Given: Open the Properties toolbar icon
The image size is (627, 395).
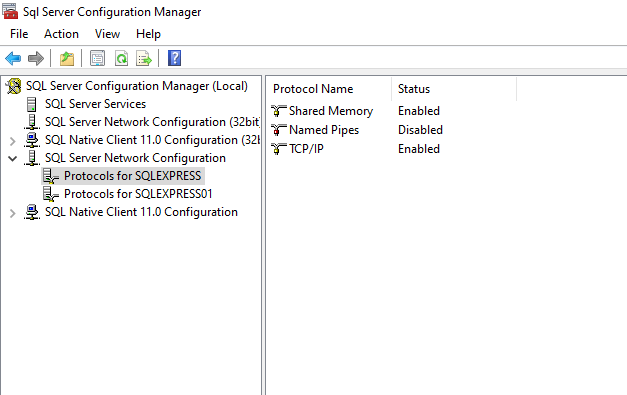Looking at the screenshot, I should point(98,58).
